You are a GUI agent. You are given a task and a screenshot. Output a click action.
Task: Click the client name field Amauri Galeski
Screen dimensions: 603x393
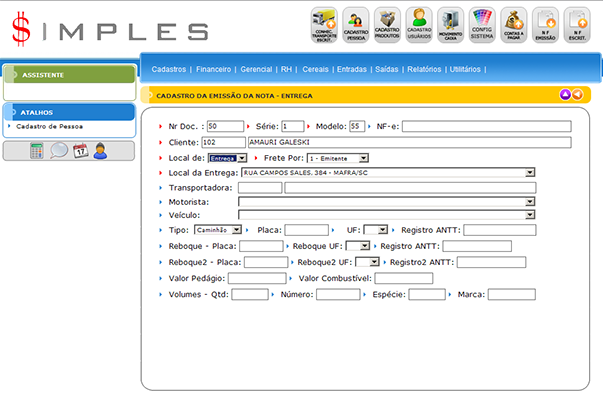[410, 142]
